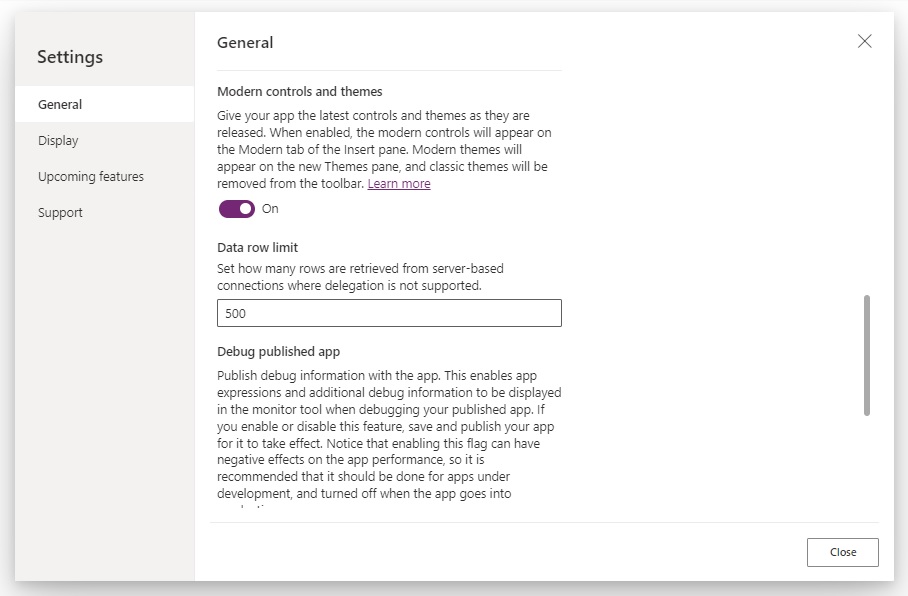This screenshot has height=596, width=908.
Task: Select the Modern controls and themes label
Action: [x=300, y=90]
